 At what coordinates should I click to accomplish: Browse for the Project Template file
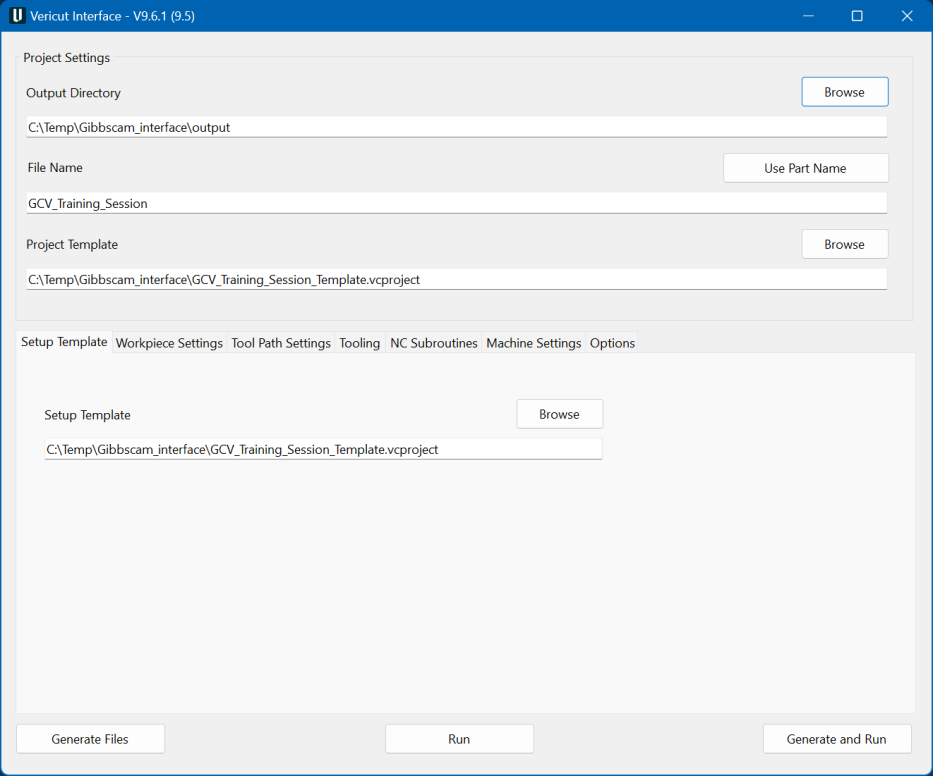(x=844, y=245)
